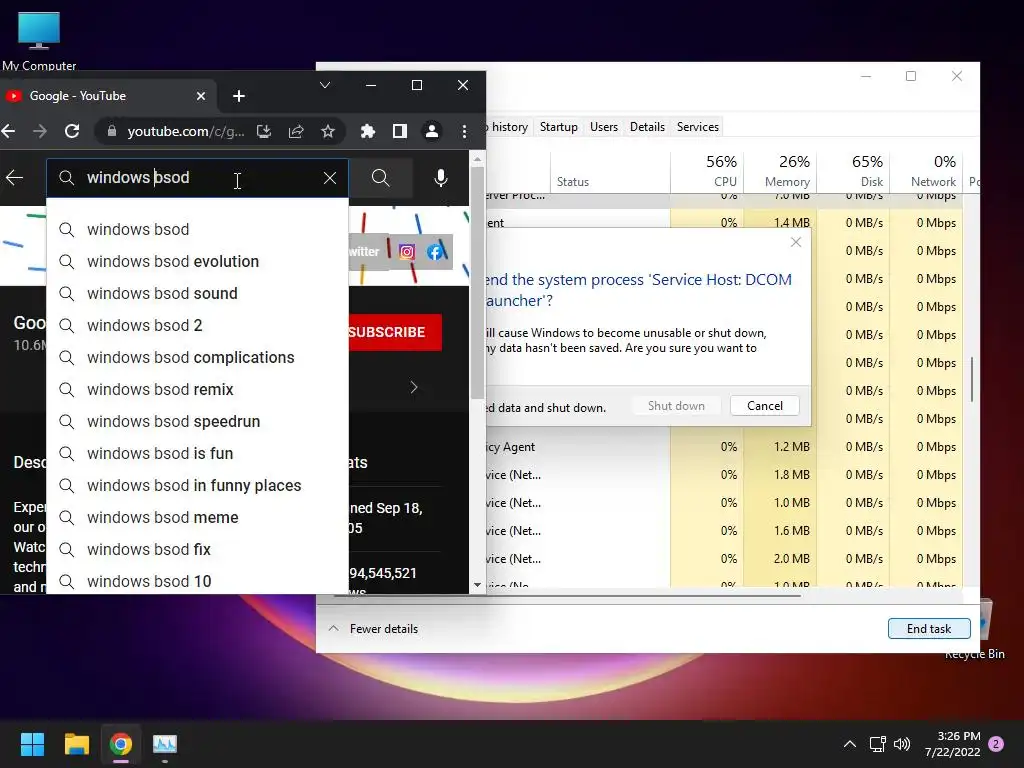This screenshot has width=1024, height=768.
Task: Collapse Task Manager with Fewer details
Action: (373, 628)
